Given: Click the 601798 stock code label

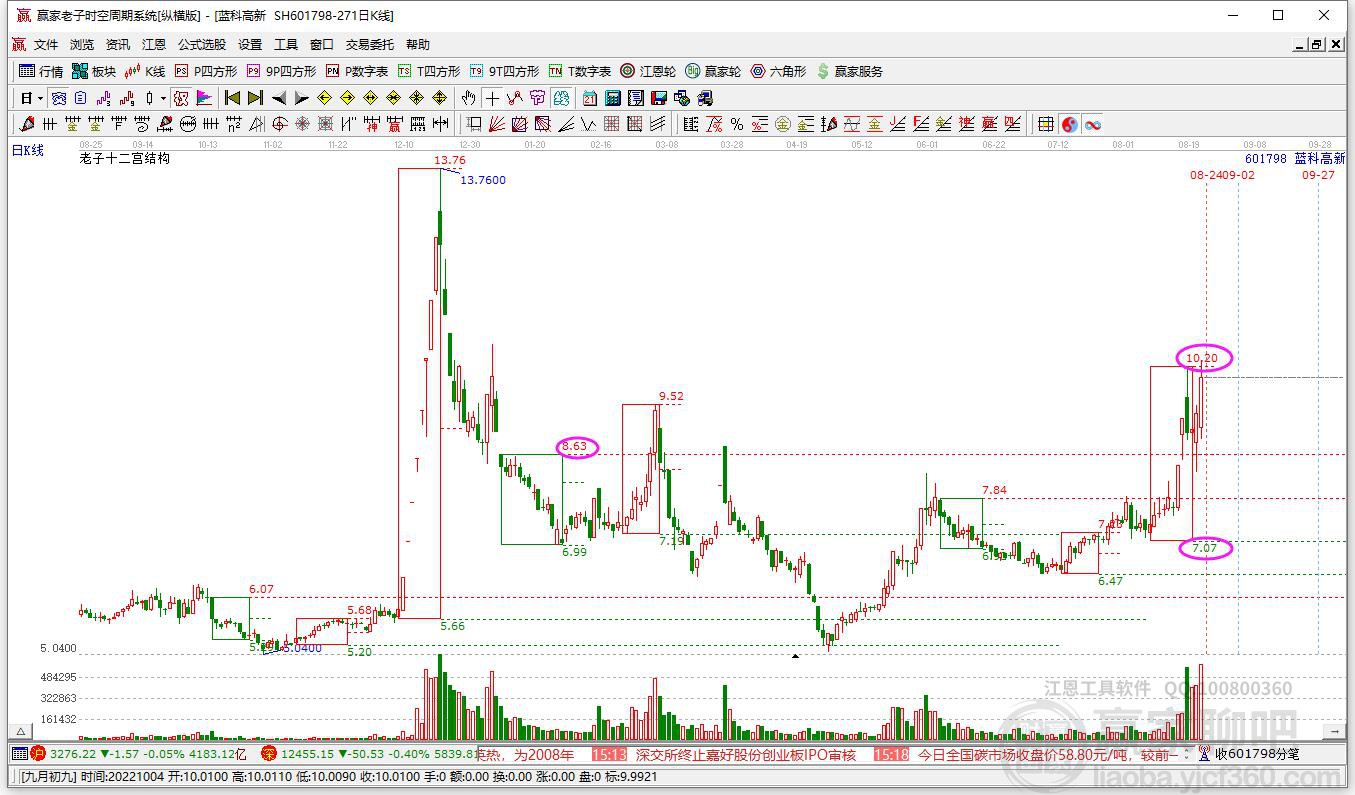Looking at the screenshot, I should 1266,159.
